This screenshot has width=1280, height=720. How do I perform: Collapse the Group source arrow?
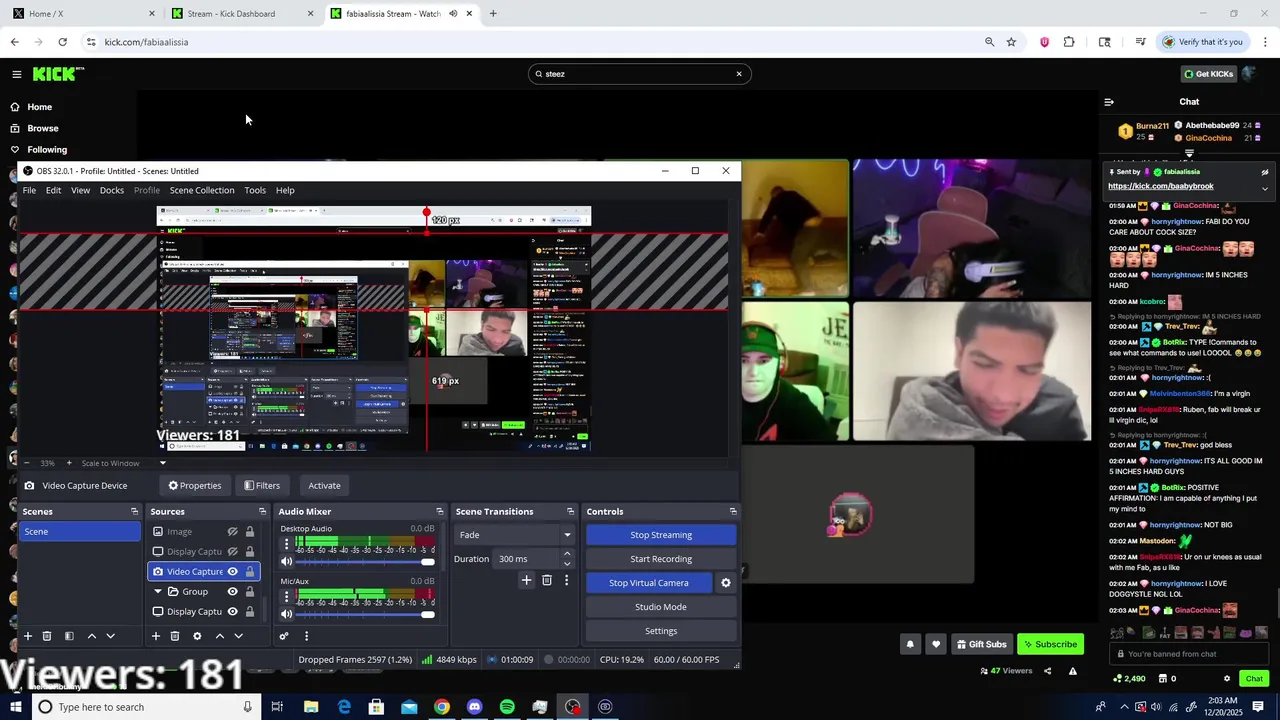click(157, 592)
